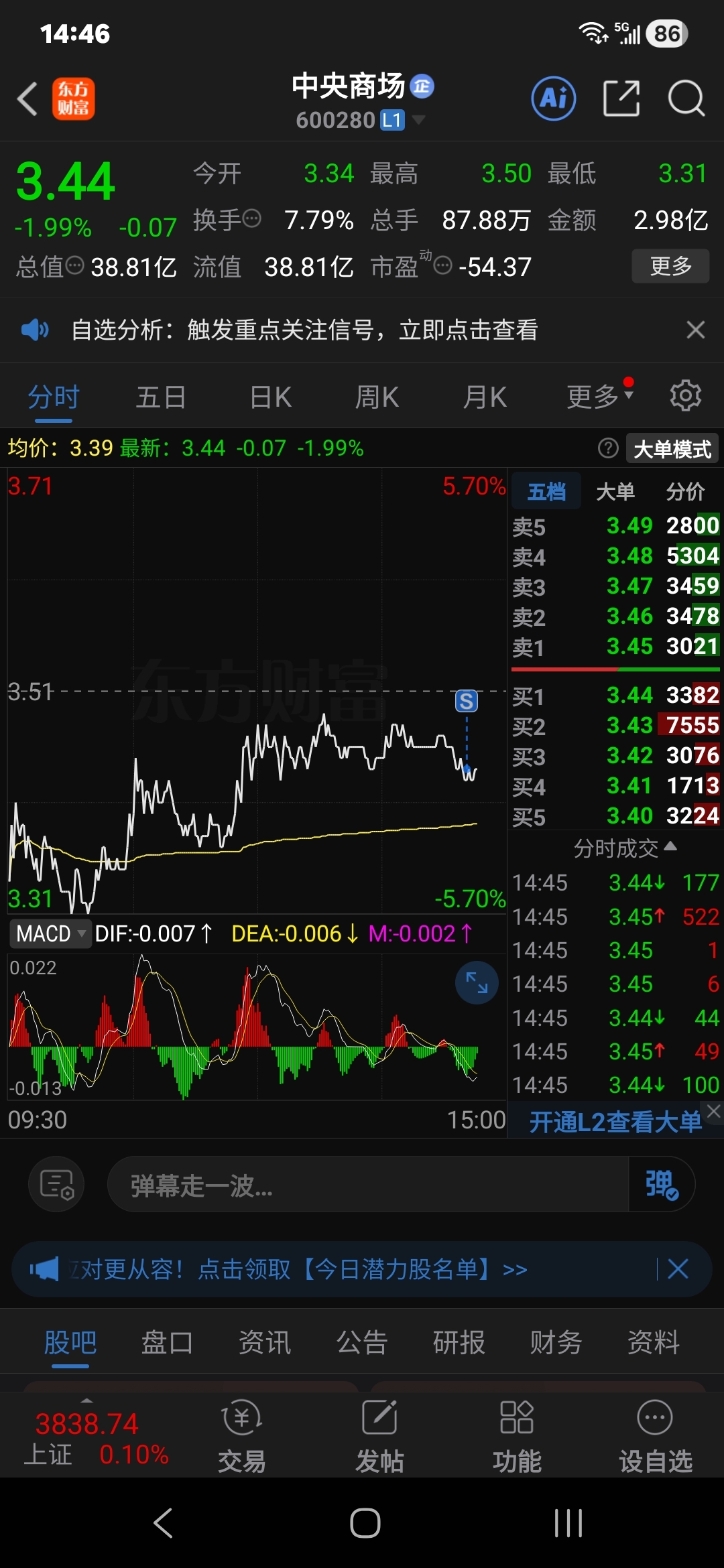Expand the stock code 600280 dropdown arrow

(x=418, y=120)
